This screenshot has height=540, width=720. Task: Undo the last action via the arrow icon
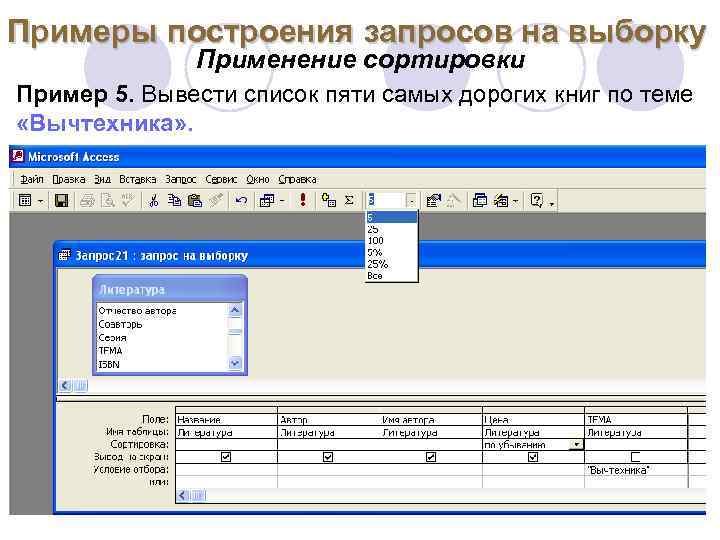point(241,201)
